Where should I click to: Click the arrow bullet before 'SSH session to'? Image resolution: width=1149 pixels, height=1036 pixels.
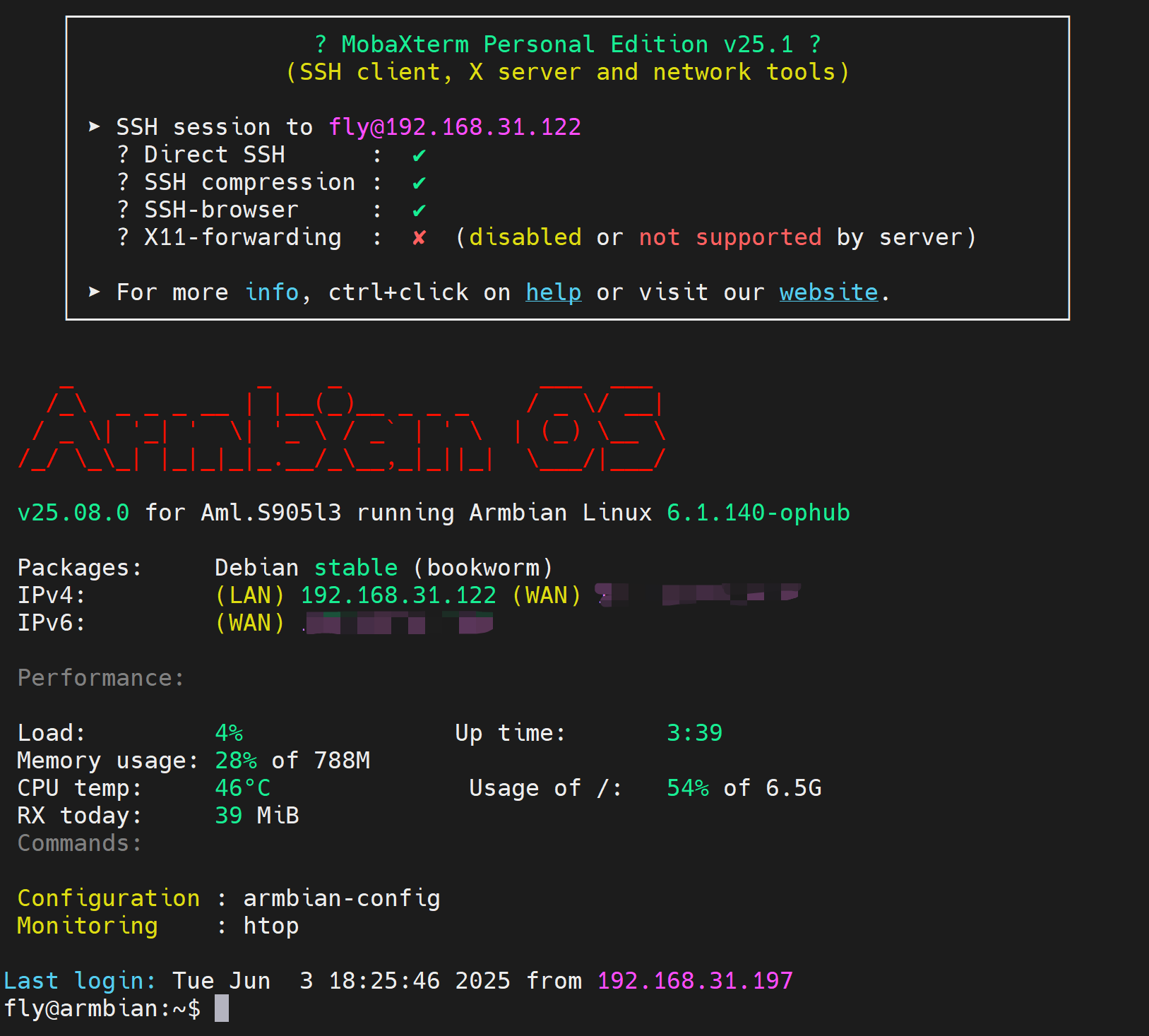[x=95, y=126]
